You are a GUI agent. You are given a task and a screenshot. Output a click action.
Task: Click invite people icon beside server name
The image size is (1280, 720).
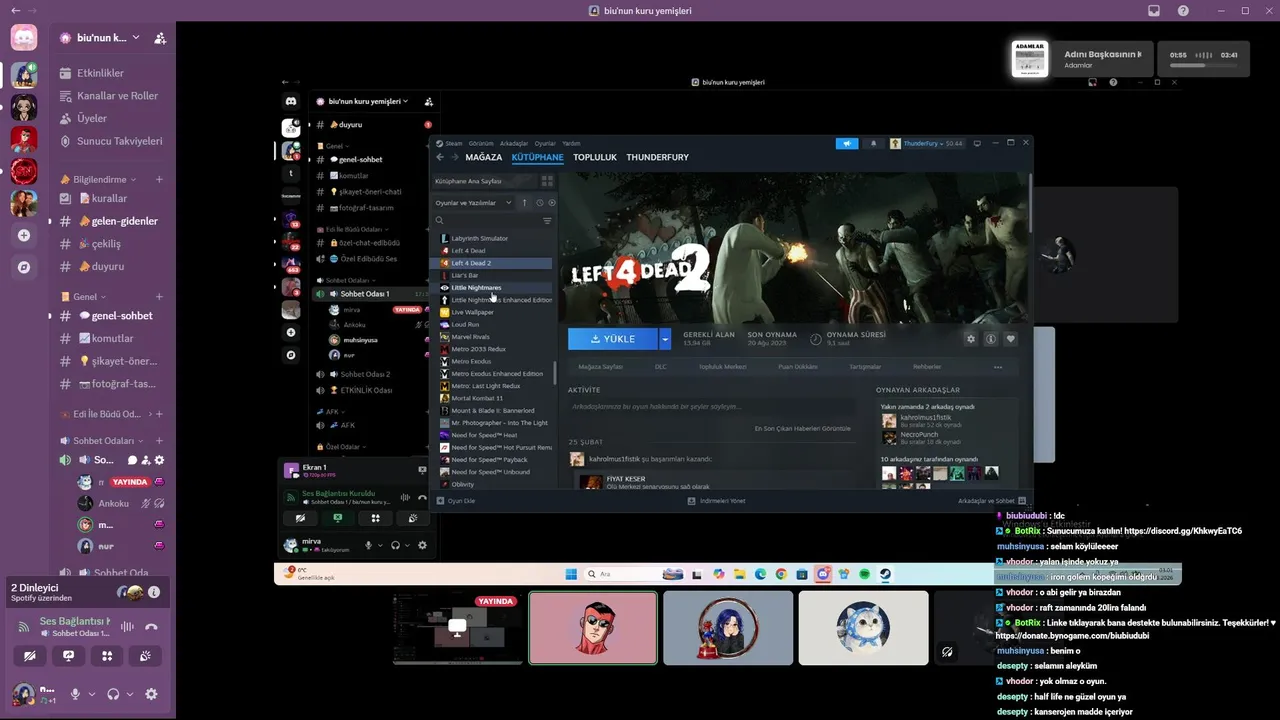160,38
